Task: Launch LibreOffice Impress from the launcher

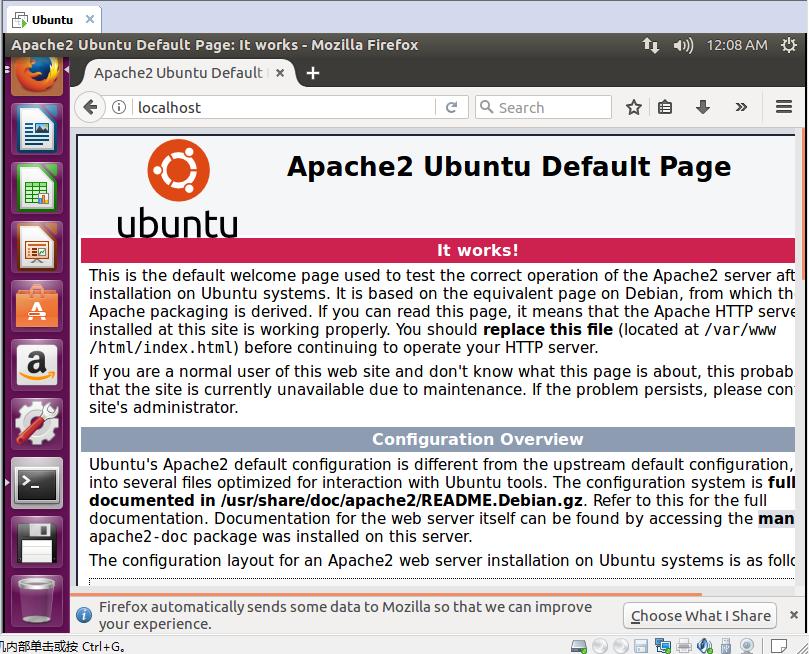Action: point(37,247)
